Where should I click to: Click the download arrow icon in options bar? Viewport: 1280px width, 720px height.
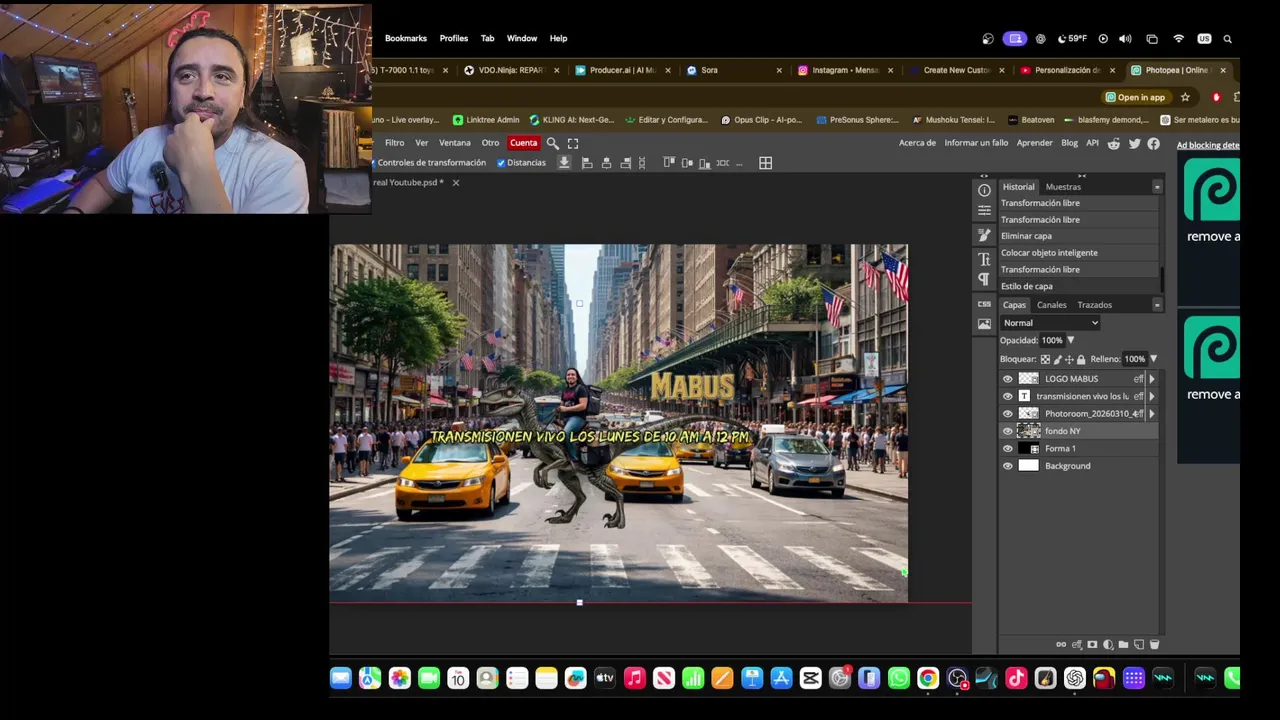[564, 163]
